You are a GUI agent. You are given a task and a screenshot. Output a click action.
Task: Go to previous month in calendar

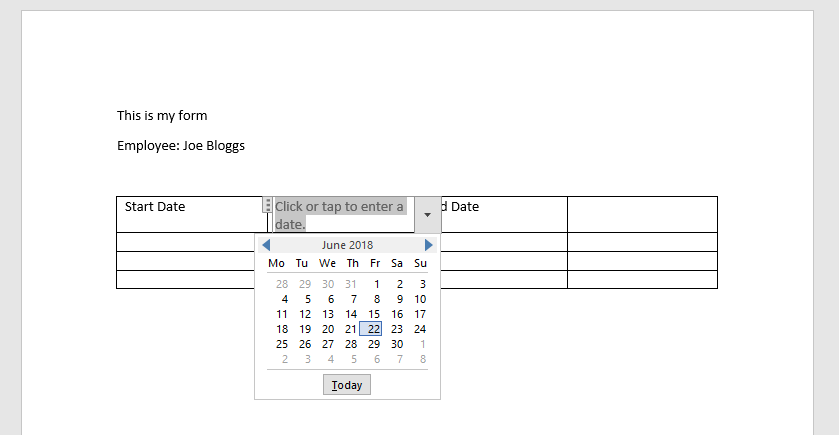(266, 245)
